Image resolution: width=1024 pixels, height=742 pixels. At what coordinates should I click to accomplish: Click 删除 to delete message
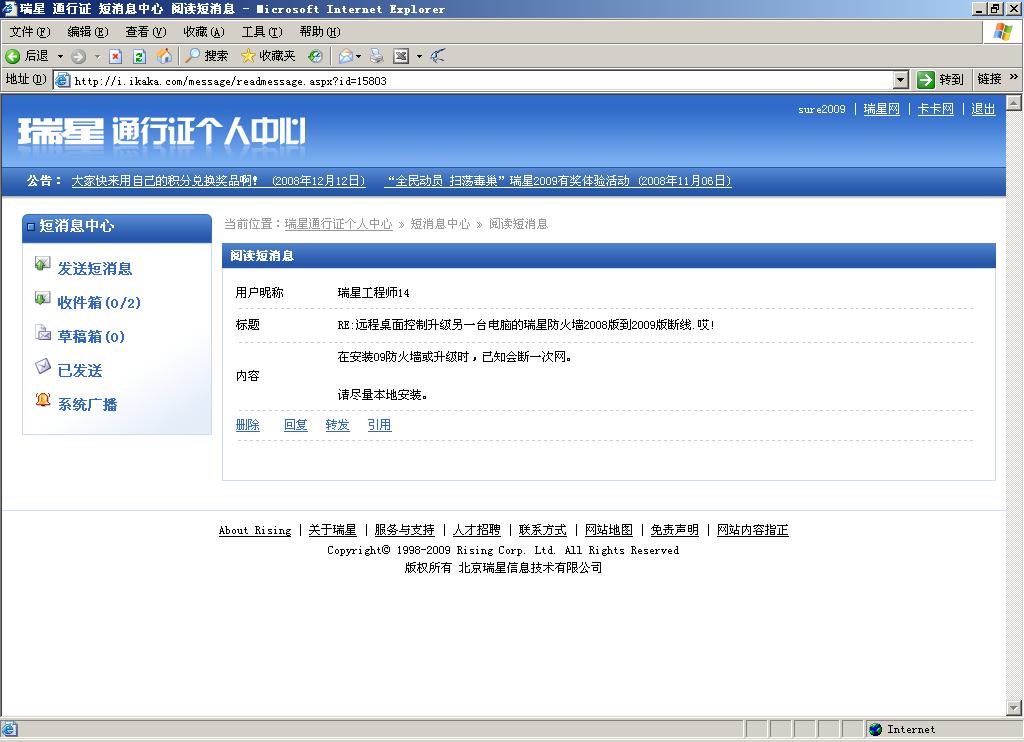248,425
